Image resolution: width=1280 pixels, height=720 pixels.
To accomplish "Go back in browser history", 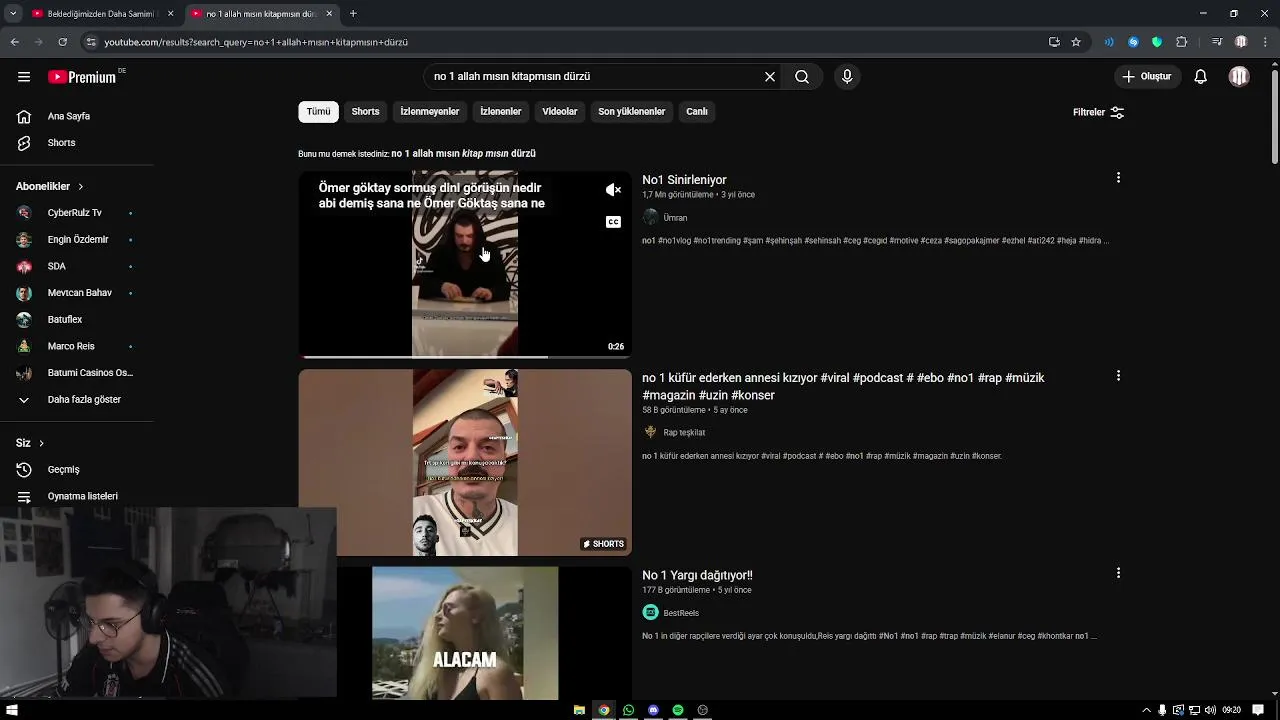I will tap(14, 42).
